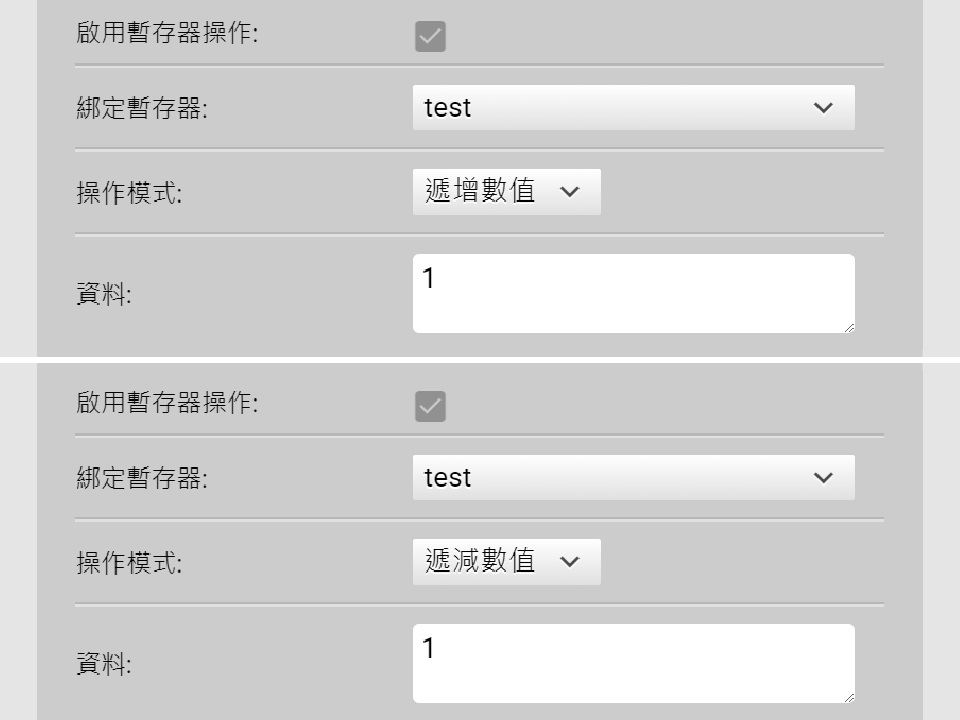Image resolution: width=960 pixels, height=720 pixels.
Task: Click the resize handle of the second 資料 box
Action: [x=849, y=696]
